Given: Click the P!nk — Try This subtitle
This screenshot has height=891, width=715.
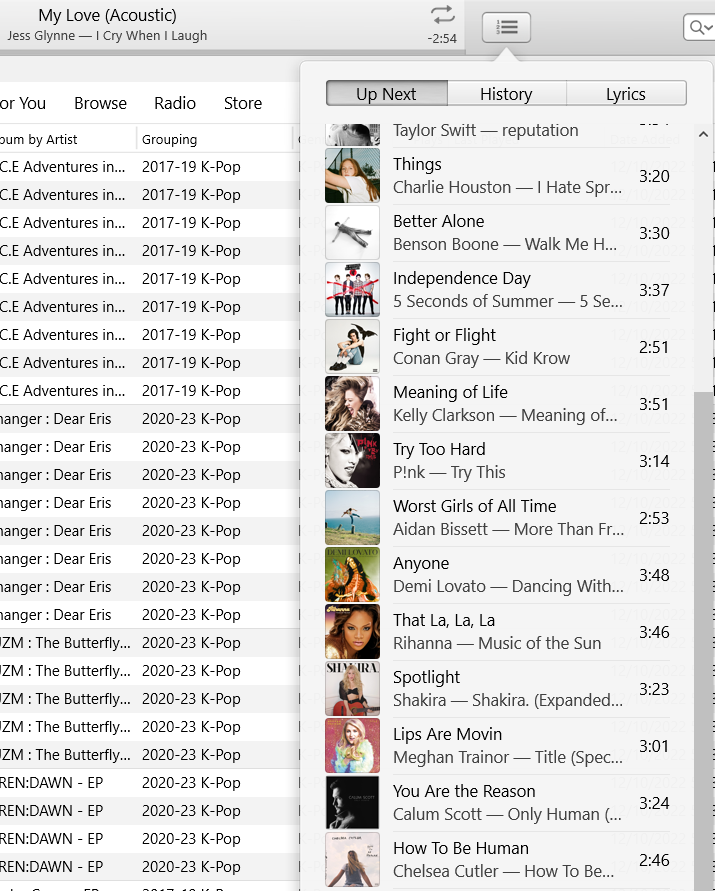Looking at the screenshot, I should click(x=449, y=473).
